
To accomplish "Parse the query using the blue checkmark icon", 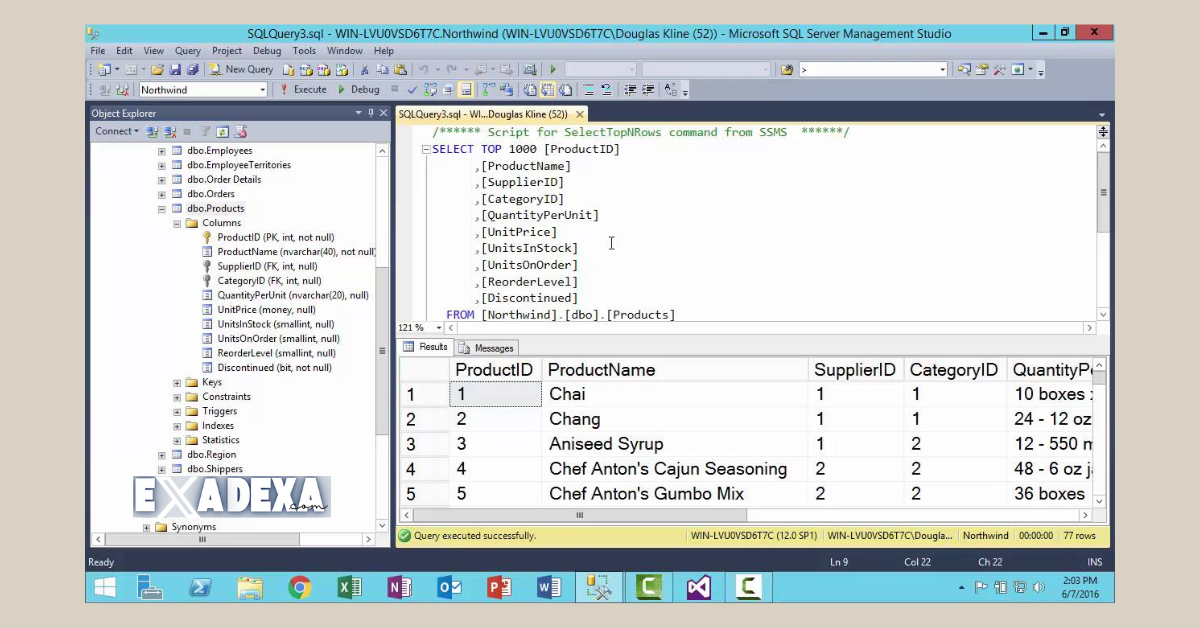I will tap(412, 89).
